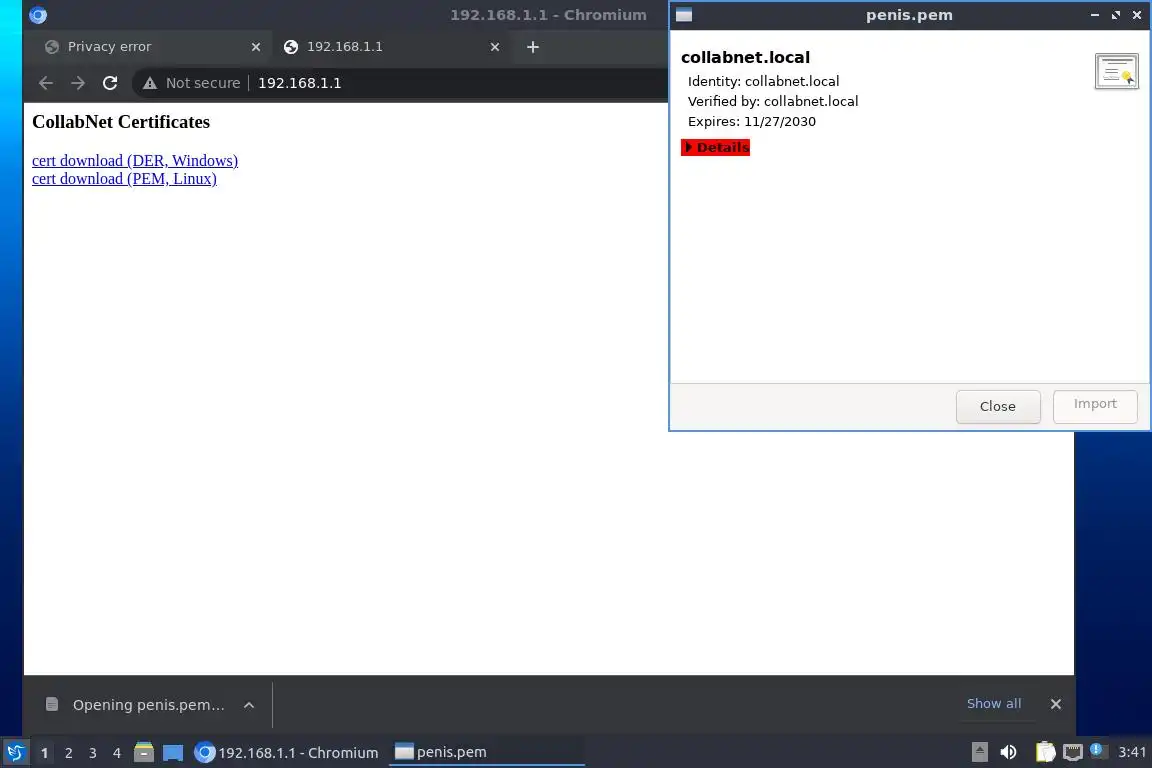Focus penis.pem from the taskbar
Viewport: 1152px width, 768px height.
click(x=486, y=753)
